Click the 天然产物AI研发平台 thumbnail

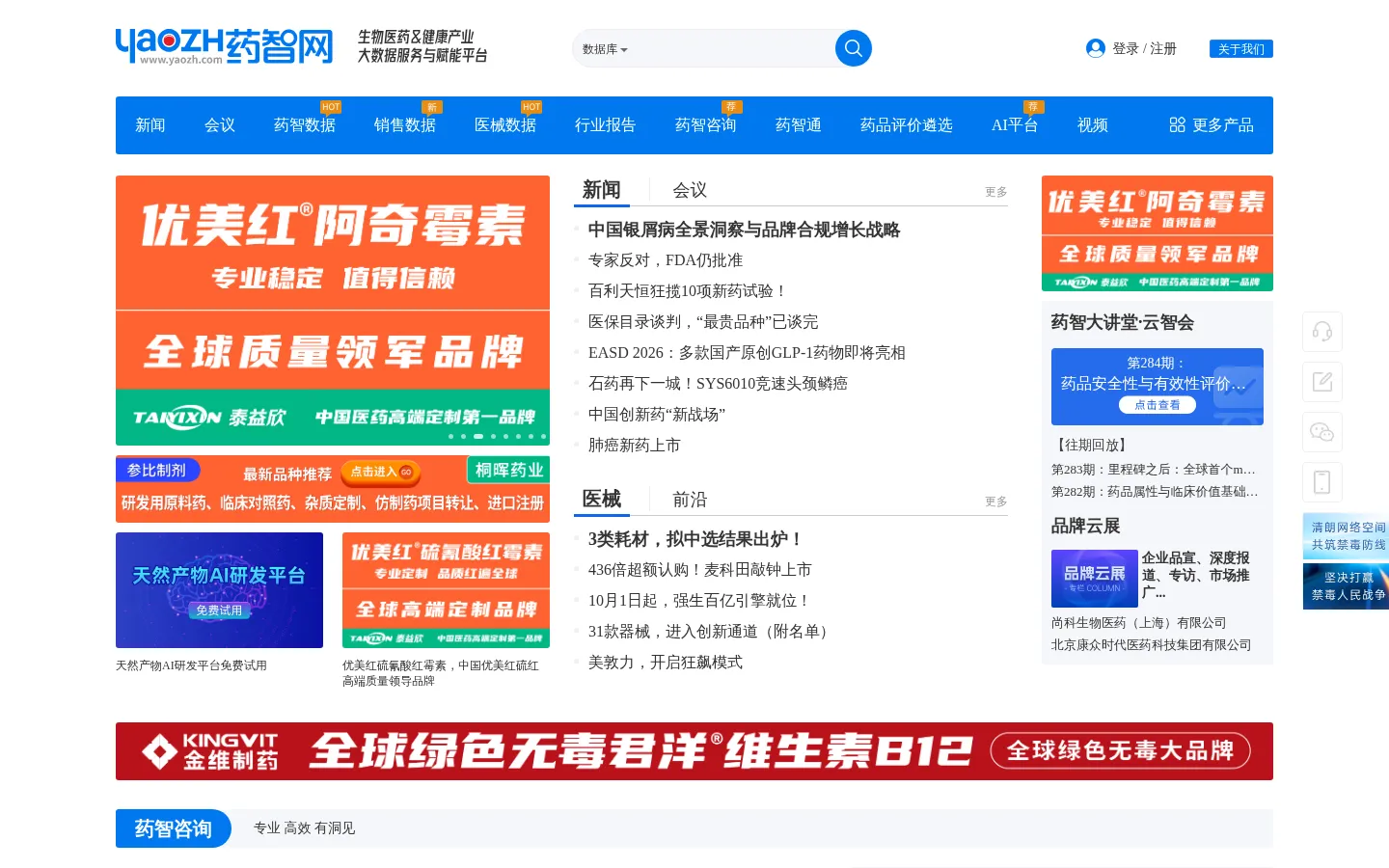pyautogui.click(x=219, y=590)
